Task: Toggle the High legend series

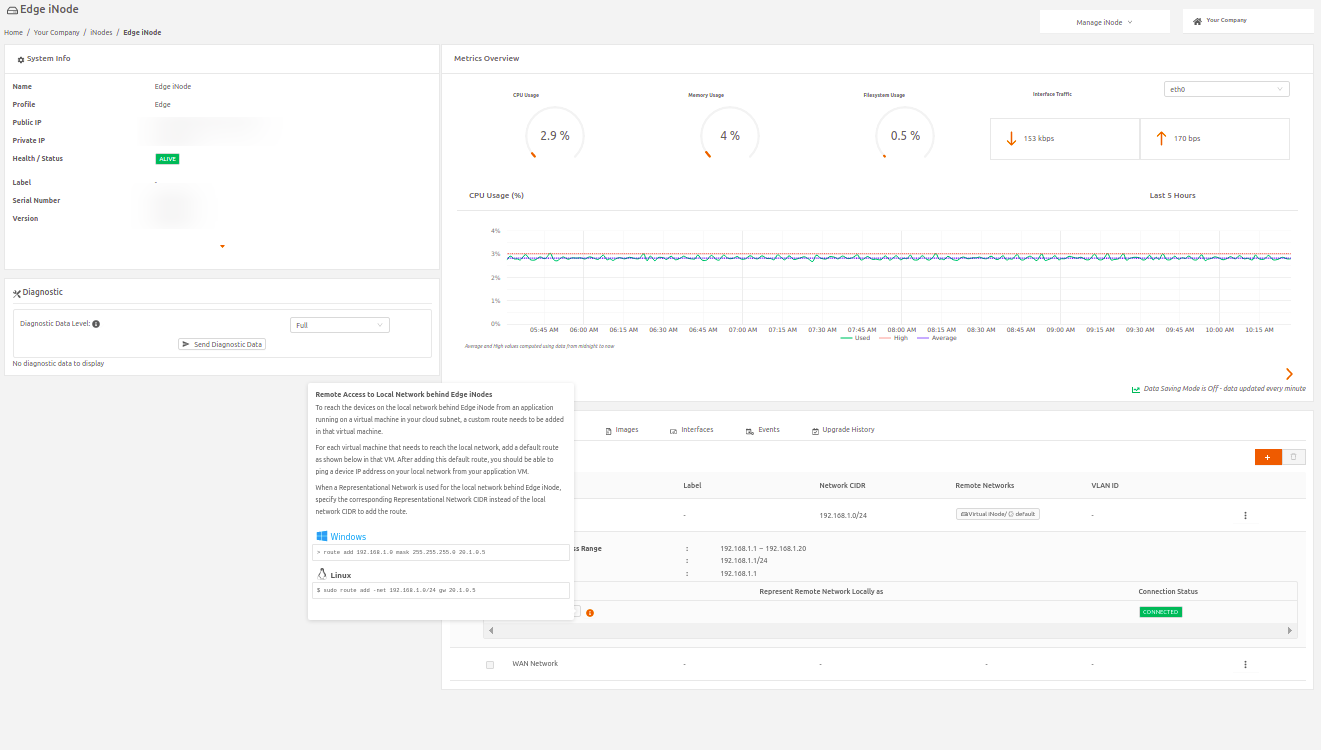Action: pyautogui.click(x=893, y=338)
